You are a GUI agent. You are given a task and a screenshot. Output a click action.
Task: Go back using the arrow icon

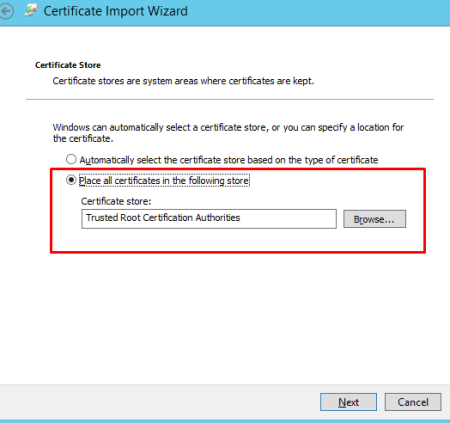tap(6, 11)
